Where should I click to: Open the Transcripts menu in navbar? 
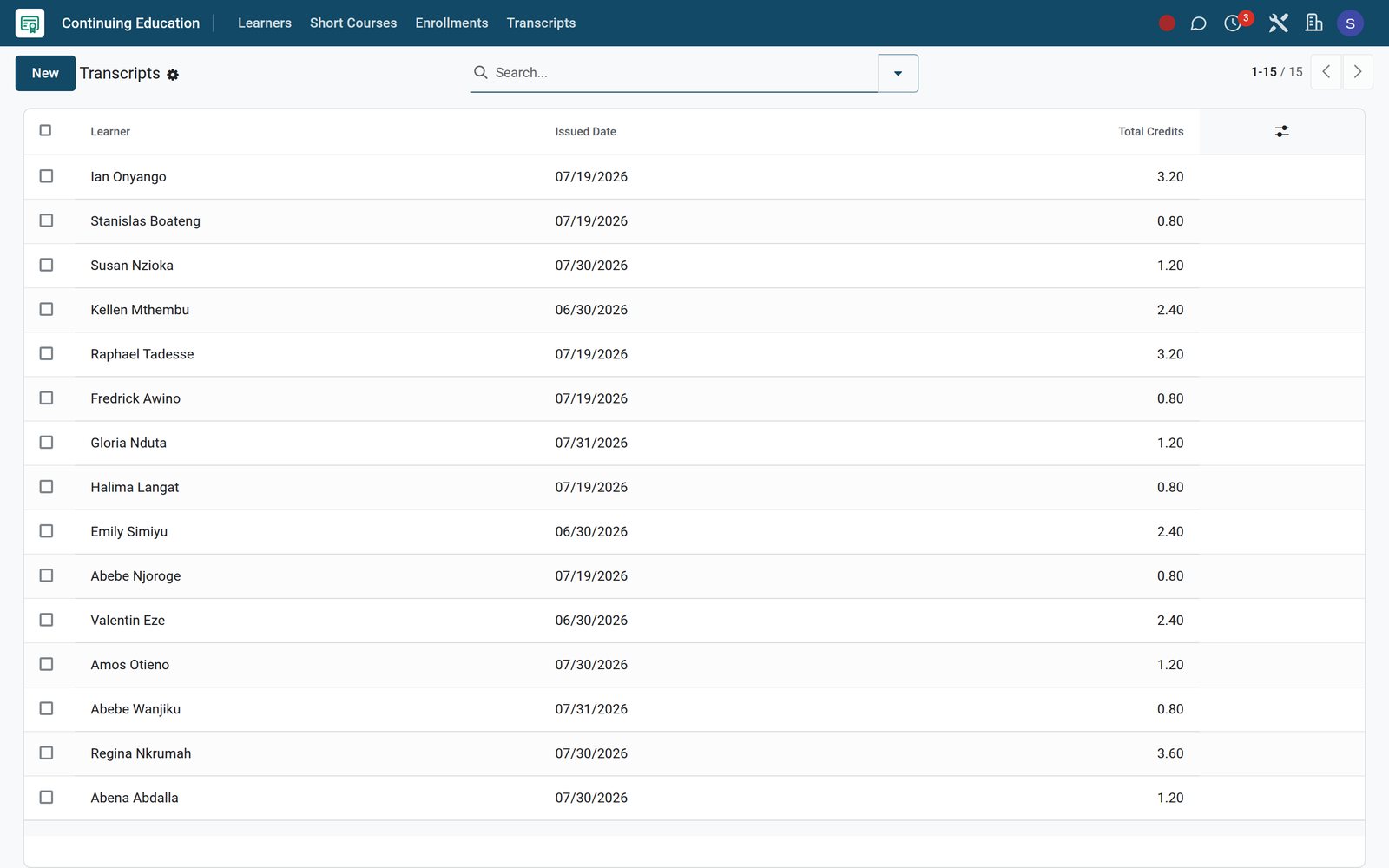541,23
